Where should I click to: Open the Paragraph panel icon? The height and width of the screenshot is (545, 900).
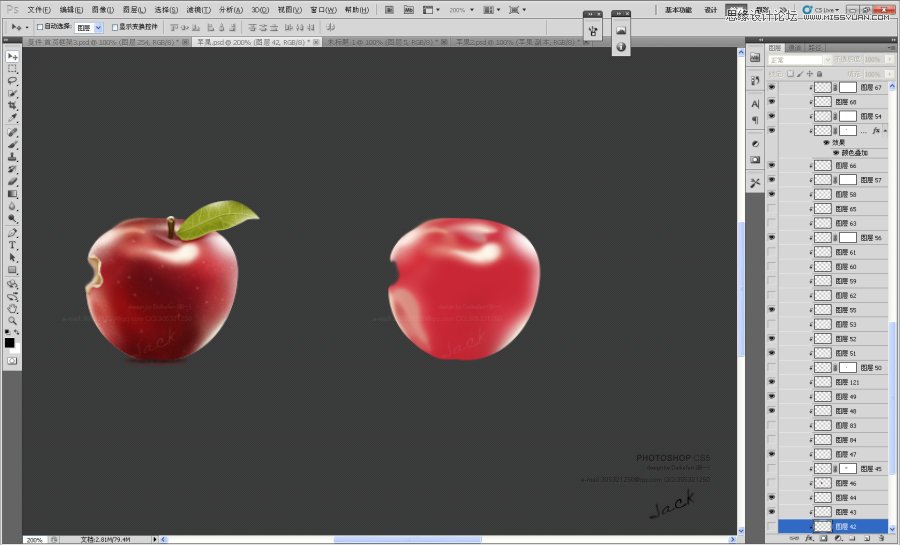[755, 119]
